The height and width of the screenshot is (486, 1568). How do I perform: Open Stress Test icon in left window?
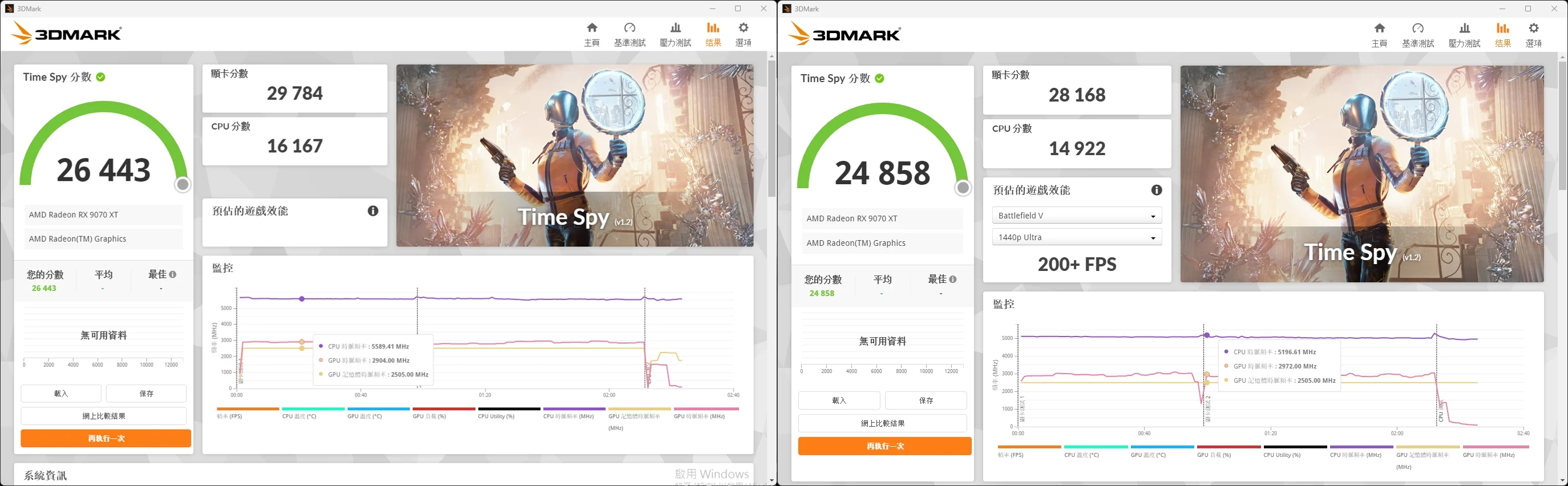point(675,34)
